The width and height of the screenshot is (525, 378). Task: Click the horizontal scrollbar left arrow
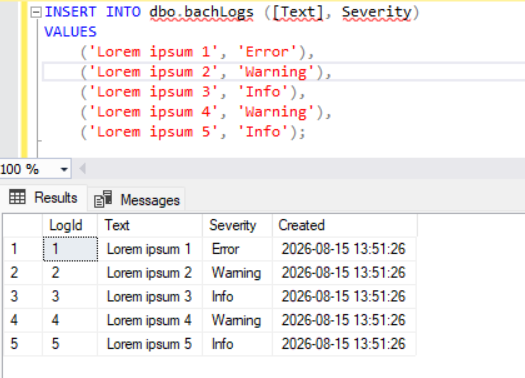coord(82,168)
